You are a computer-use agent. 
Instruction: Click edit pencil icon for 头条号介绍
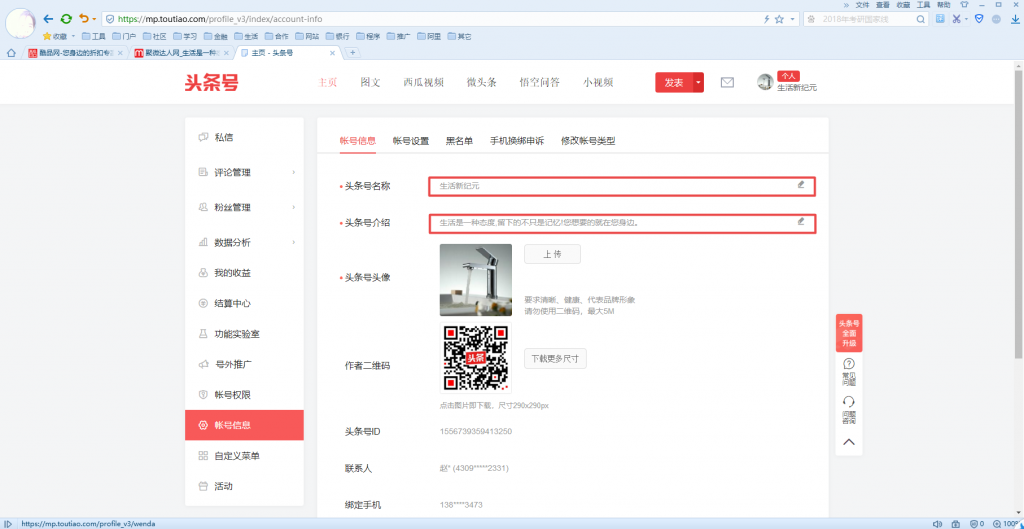point(800,221)
